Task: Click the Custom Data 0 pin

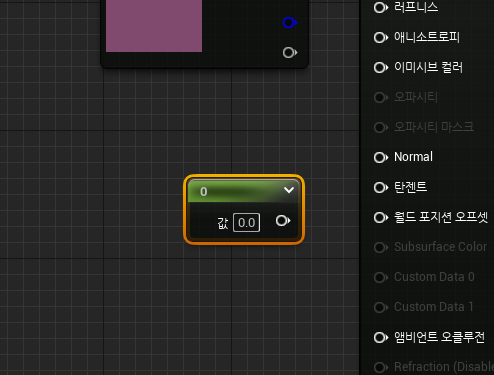Action: tap(381, 277)
